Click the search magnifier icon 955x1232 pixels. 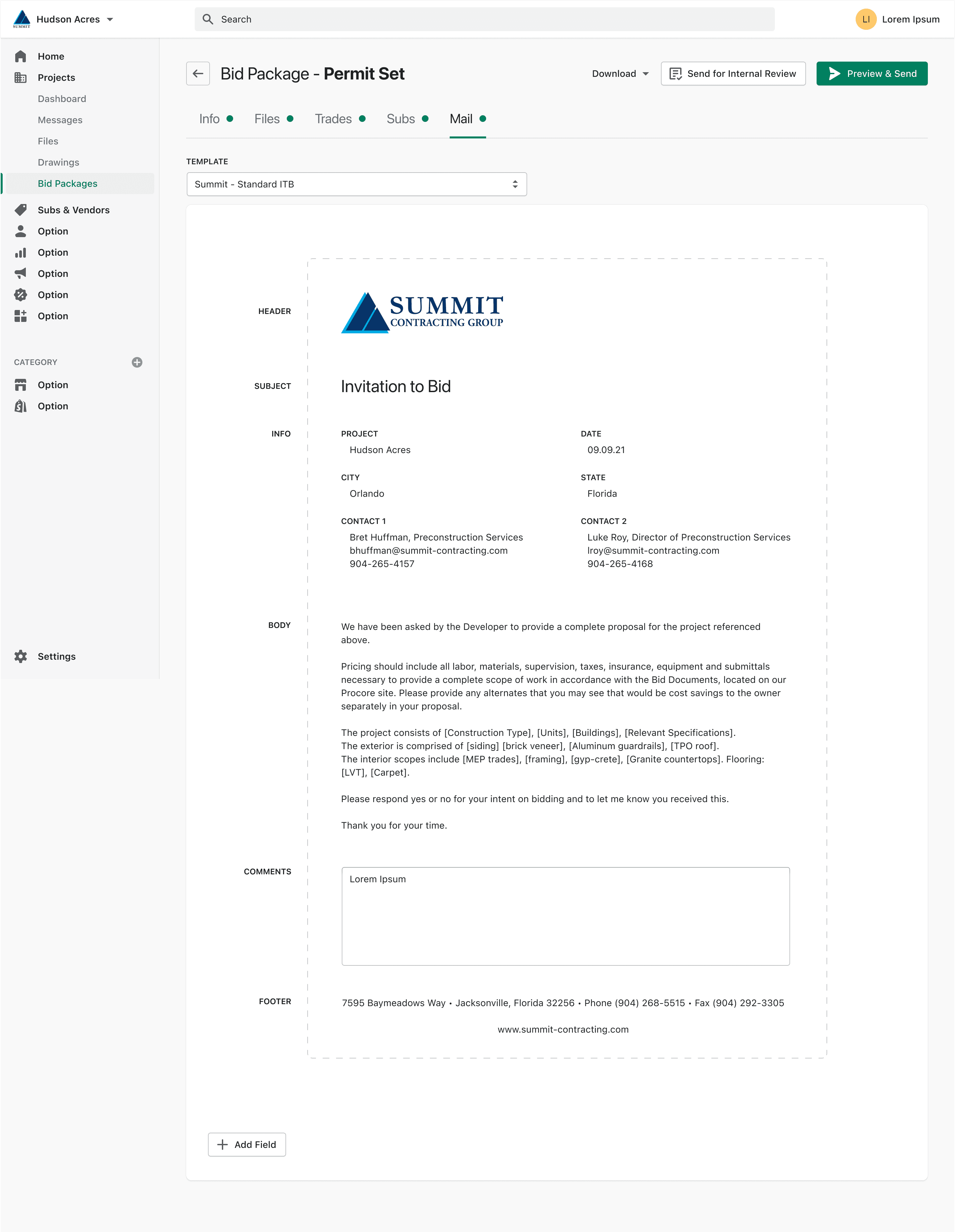(x=208, y=19)
